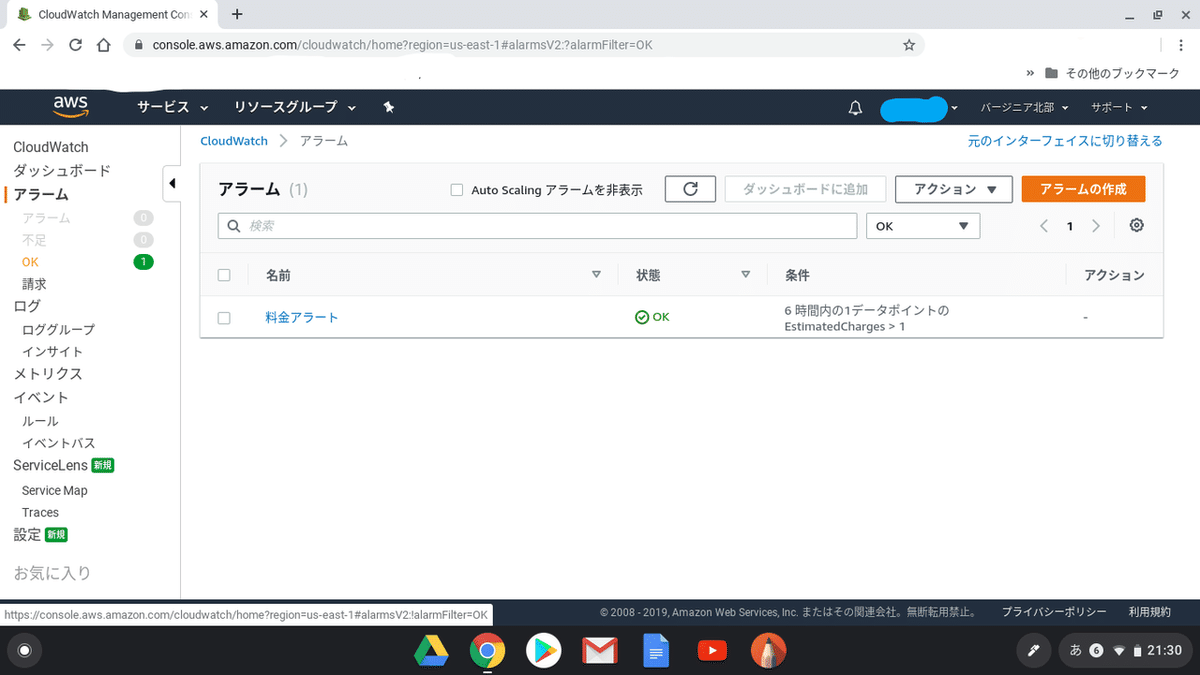Image resolution: width=1200 pixels, height=675 pixels.
Task: Click 元のインターフェイスに切り替える link
Action: (x=1065, y=141)
